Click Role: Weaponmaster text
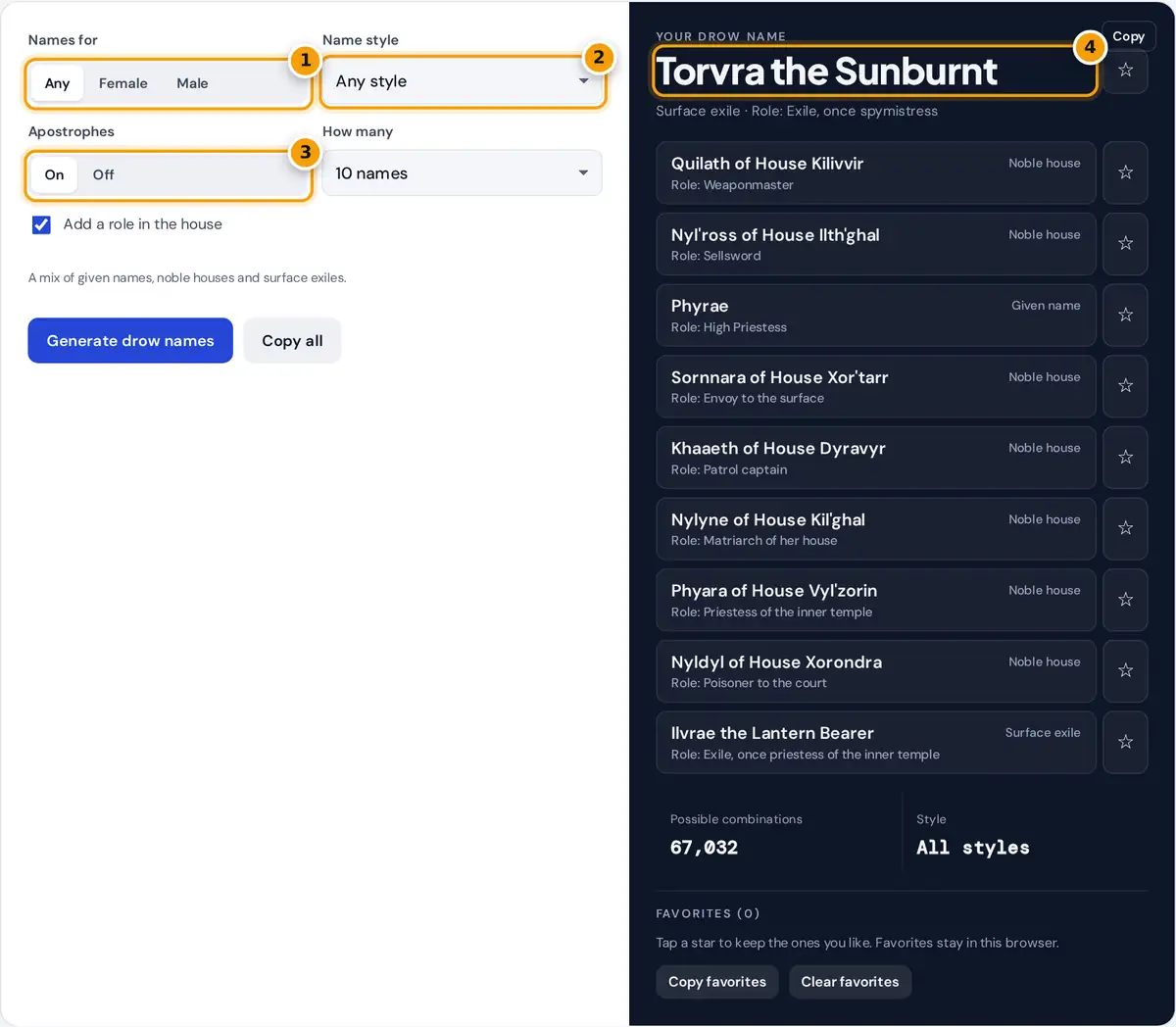The height and width of the screenshot is (1027, 1176). point(732,185)
